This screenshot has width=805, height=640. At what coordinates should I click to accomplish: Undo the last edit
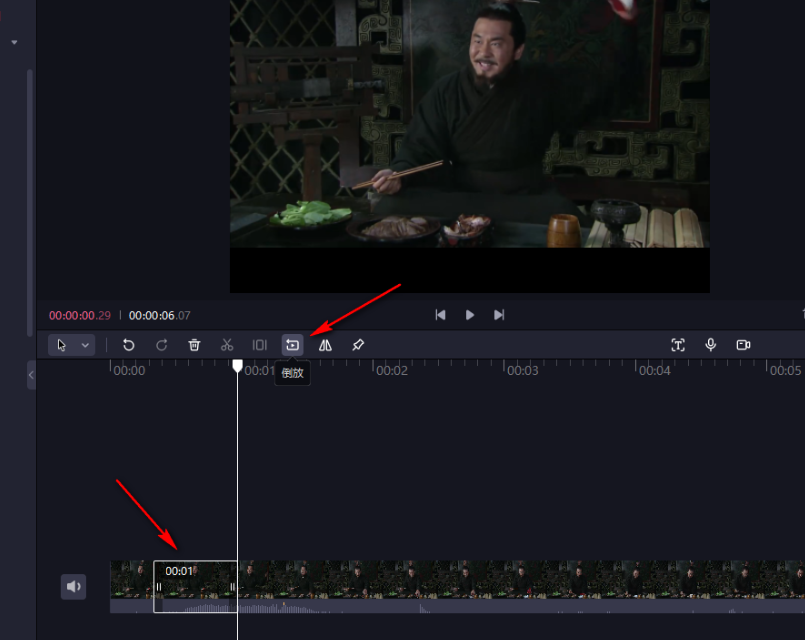click(128, 345)
